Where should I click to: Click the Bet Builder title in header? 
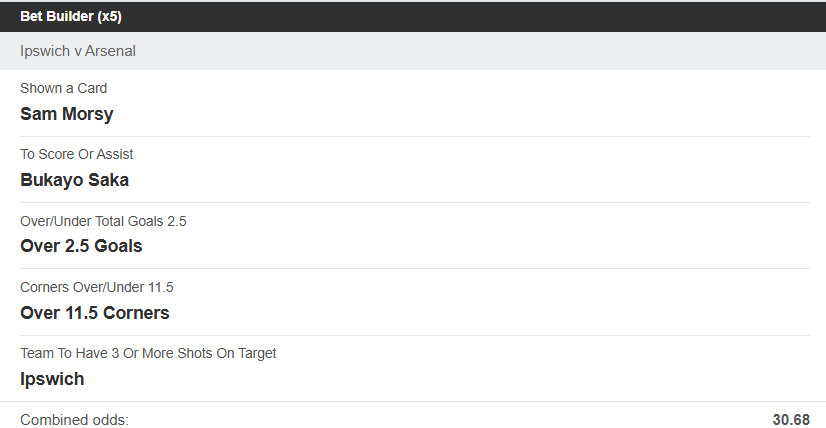pyautogui.click(x=57, y=16)
